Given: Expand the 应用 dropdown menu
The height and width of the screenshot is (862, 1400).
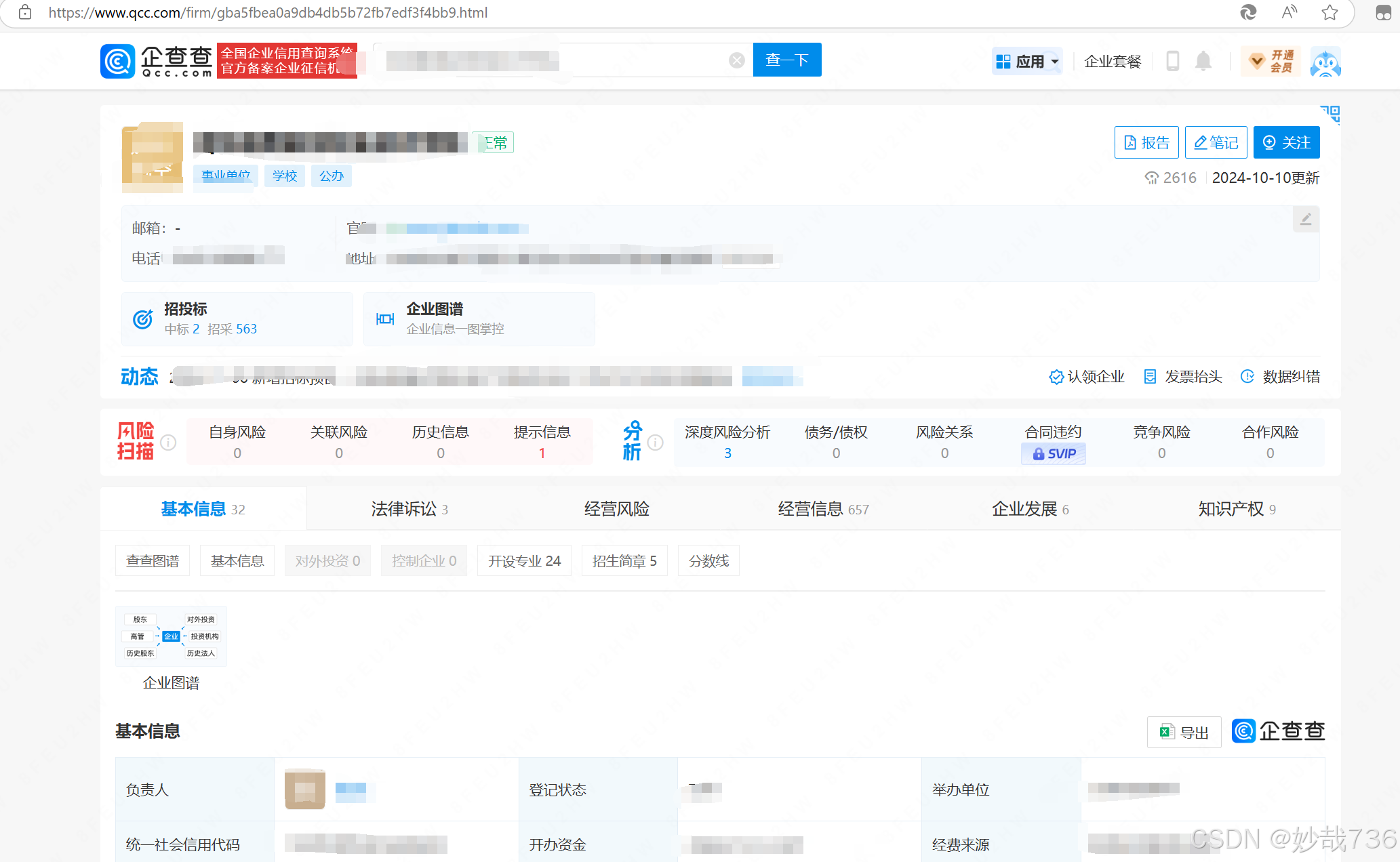Looking at the screenshot, I should (x=1027, y=61).
